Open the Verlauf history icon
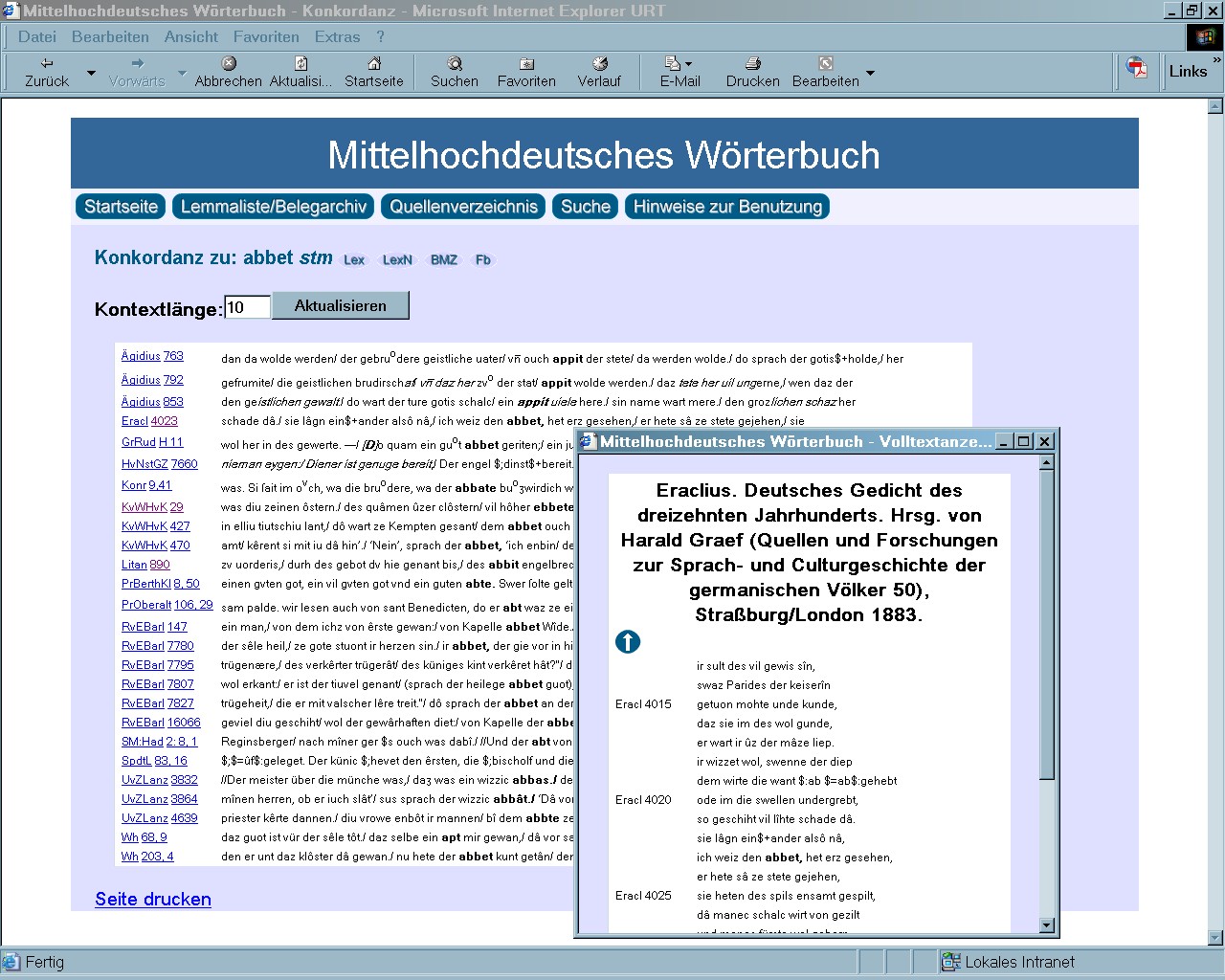 coord(600,63)
